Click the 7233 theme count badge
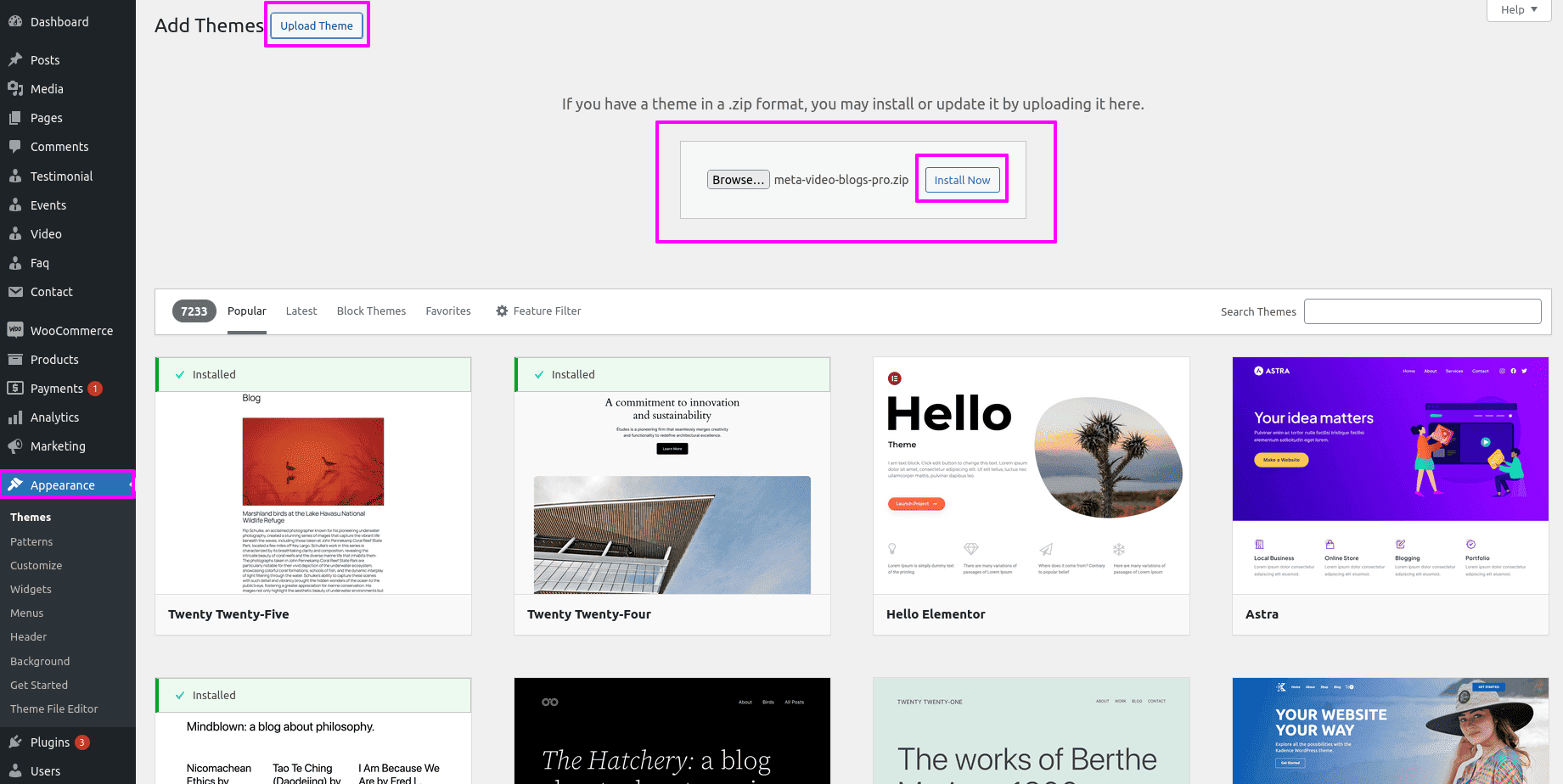The height and width of the screenshot is (784, 1563). pos(194,311)
